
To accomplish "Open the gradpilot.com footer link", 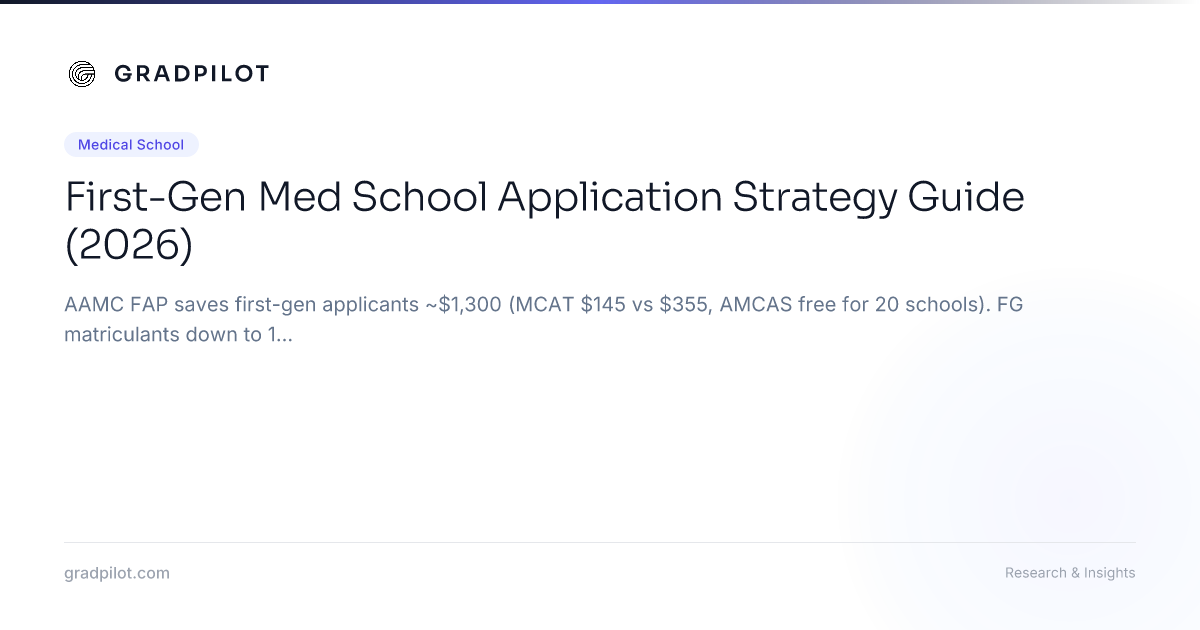I will point(117,573).
